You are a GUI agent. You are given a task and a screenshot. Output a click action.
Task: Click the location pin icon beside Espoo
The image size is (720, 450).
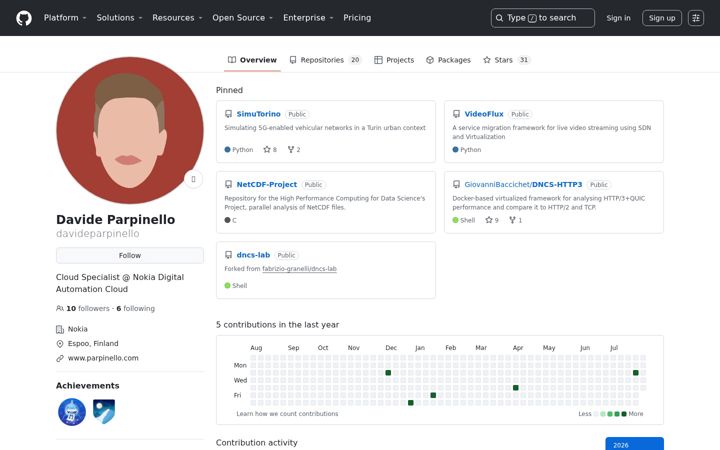[60, 344]
